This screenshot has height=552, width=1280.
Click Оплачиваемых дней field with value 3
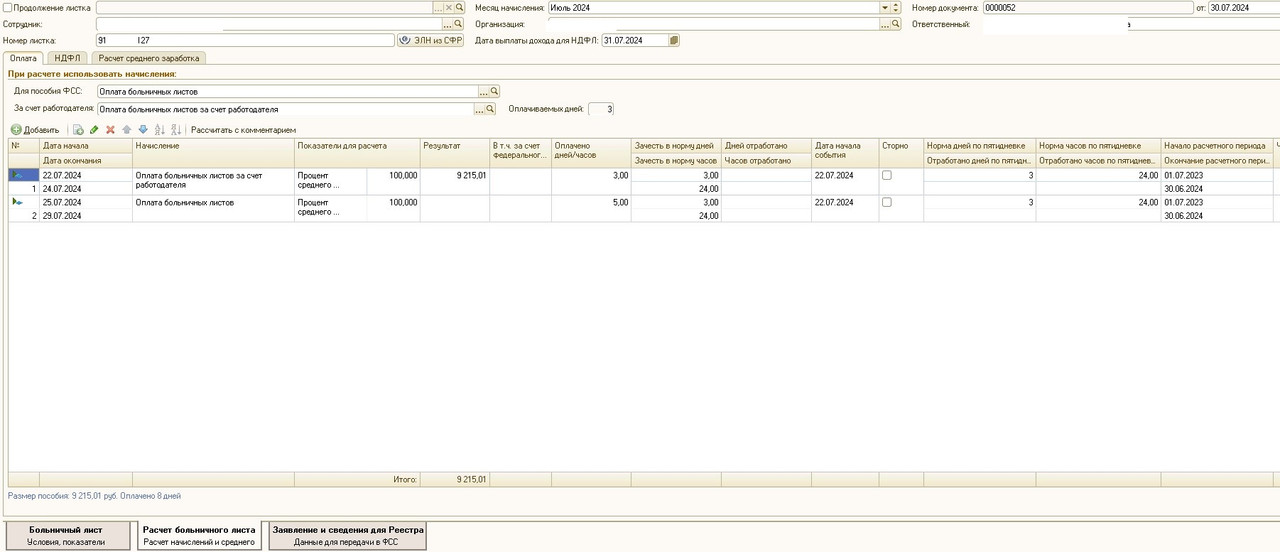tap(601, 108)
